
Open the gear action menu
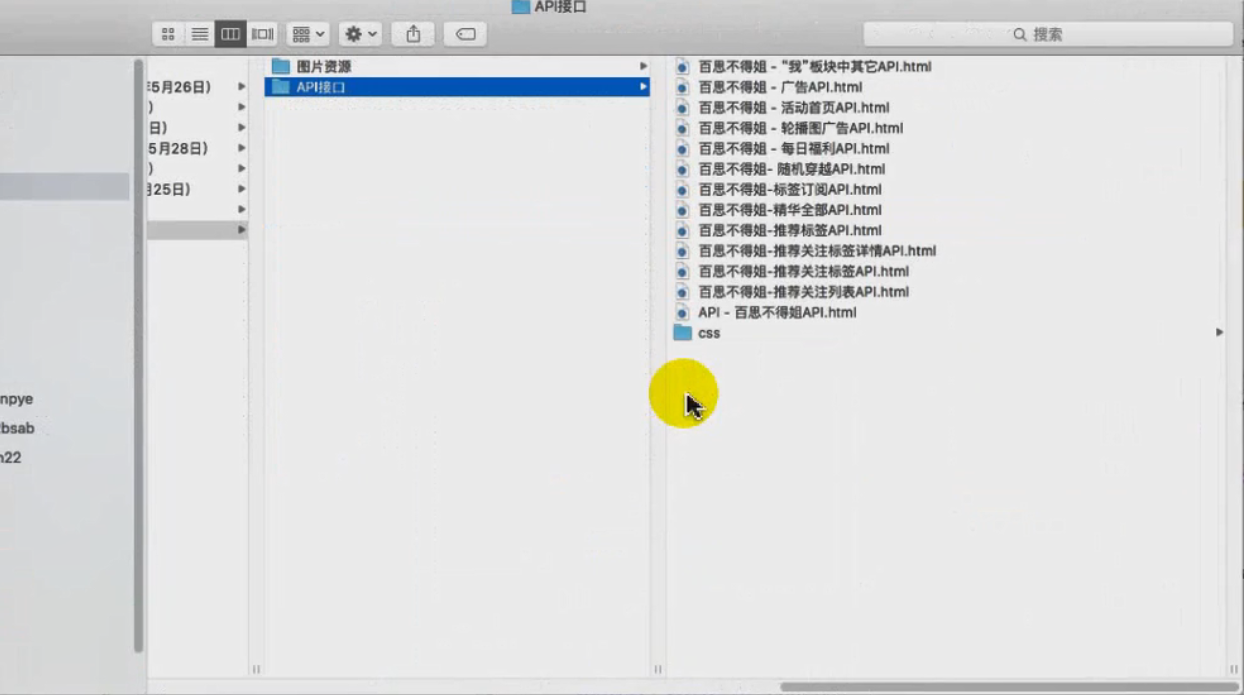point(361,34)
